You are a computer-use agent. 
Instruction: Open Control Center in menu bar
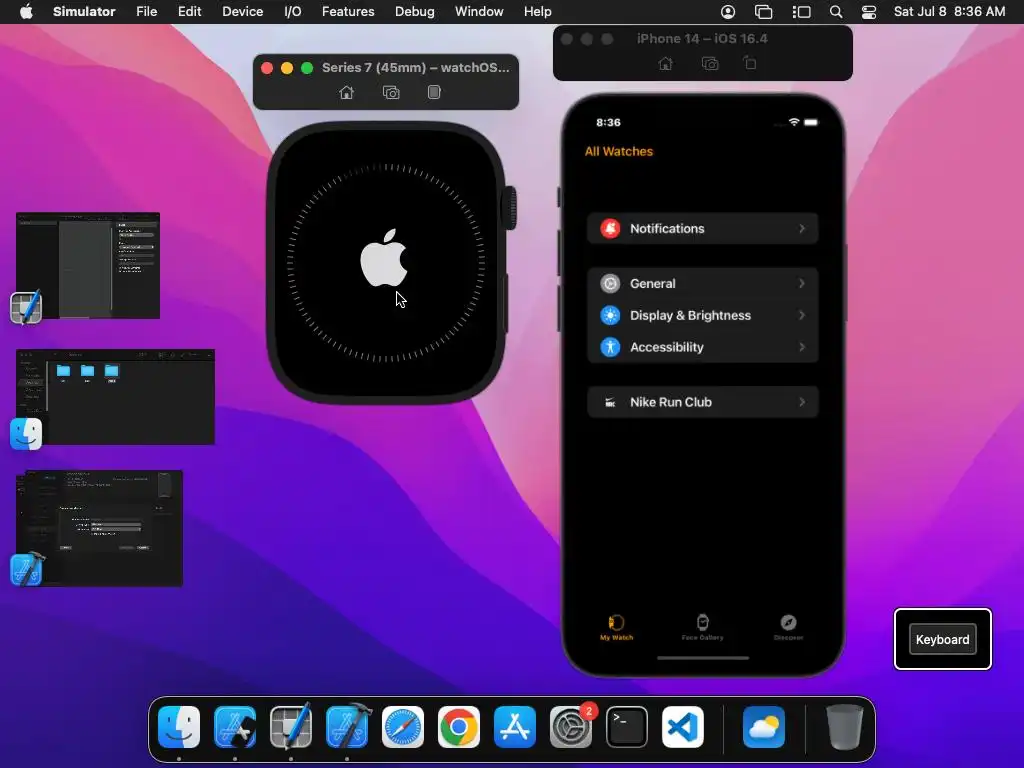[x=869, y=12]
